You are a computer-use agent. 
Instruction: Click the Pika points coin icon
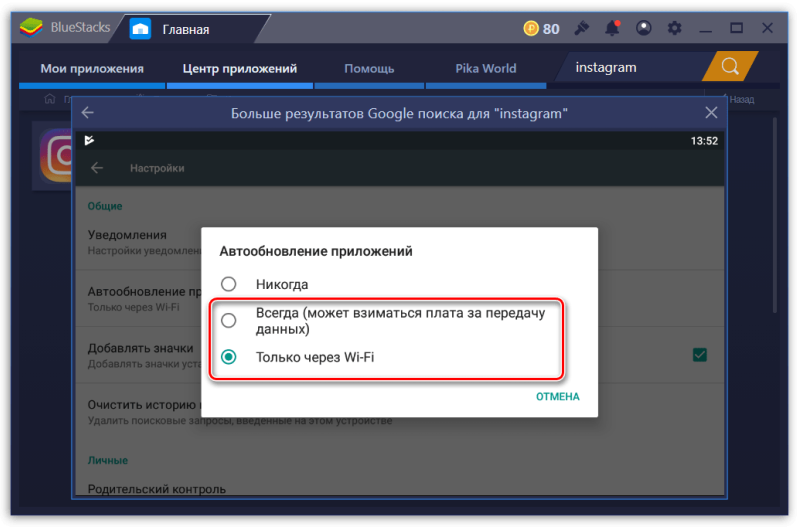click(x=531, y=28)
